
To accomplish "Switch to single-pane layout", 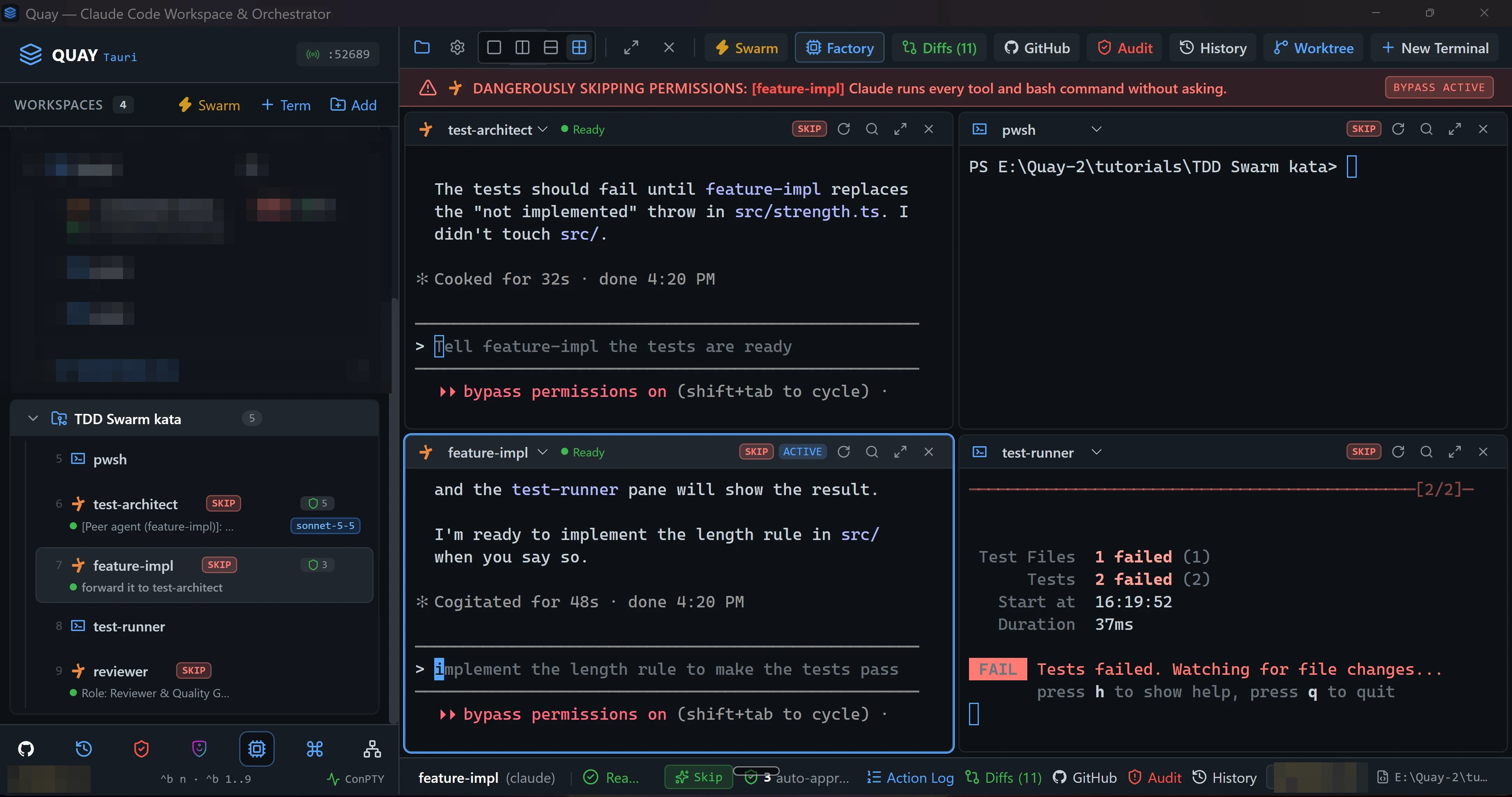I will coord(494,48).
